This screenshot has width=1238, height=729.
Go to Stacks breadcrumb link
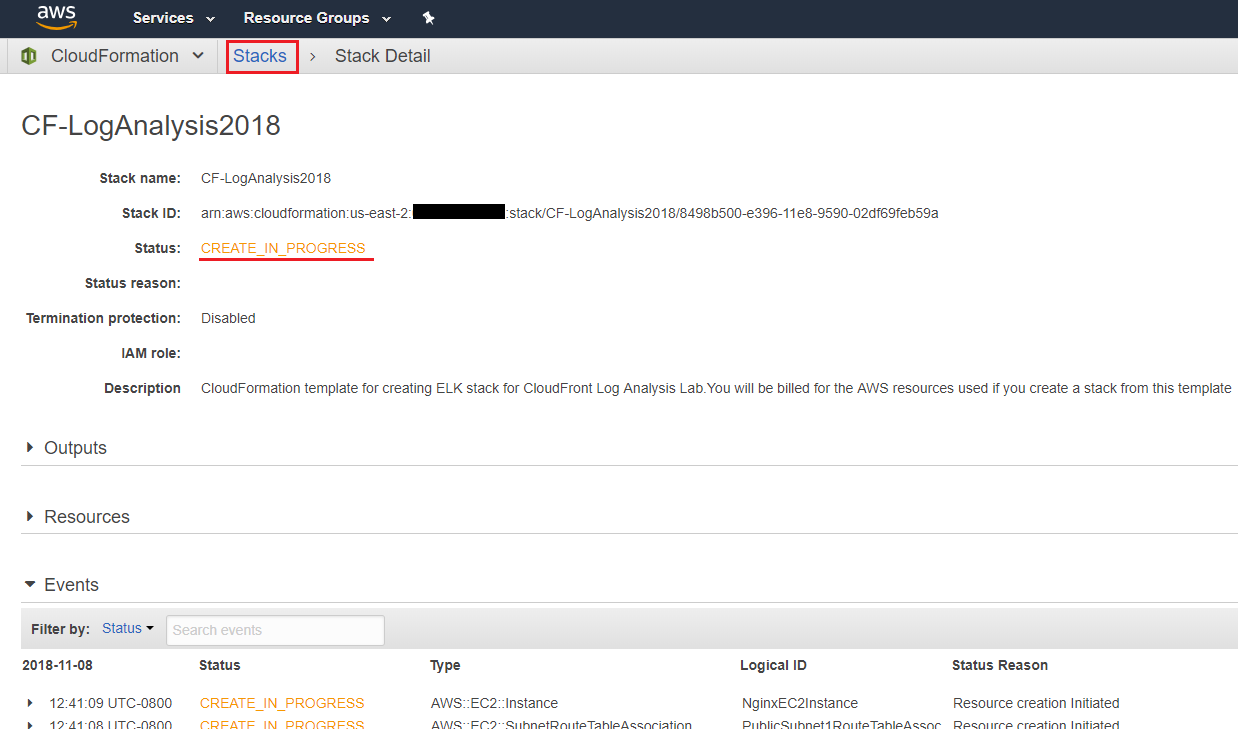[x=260, y=56]
